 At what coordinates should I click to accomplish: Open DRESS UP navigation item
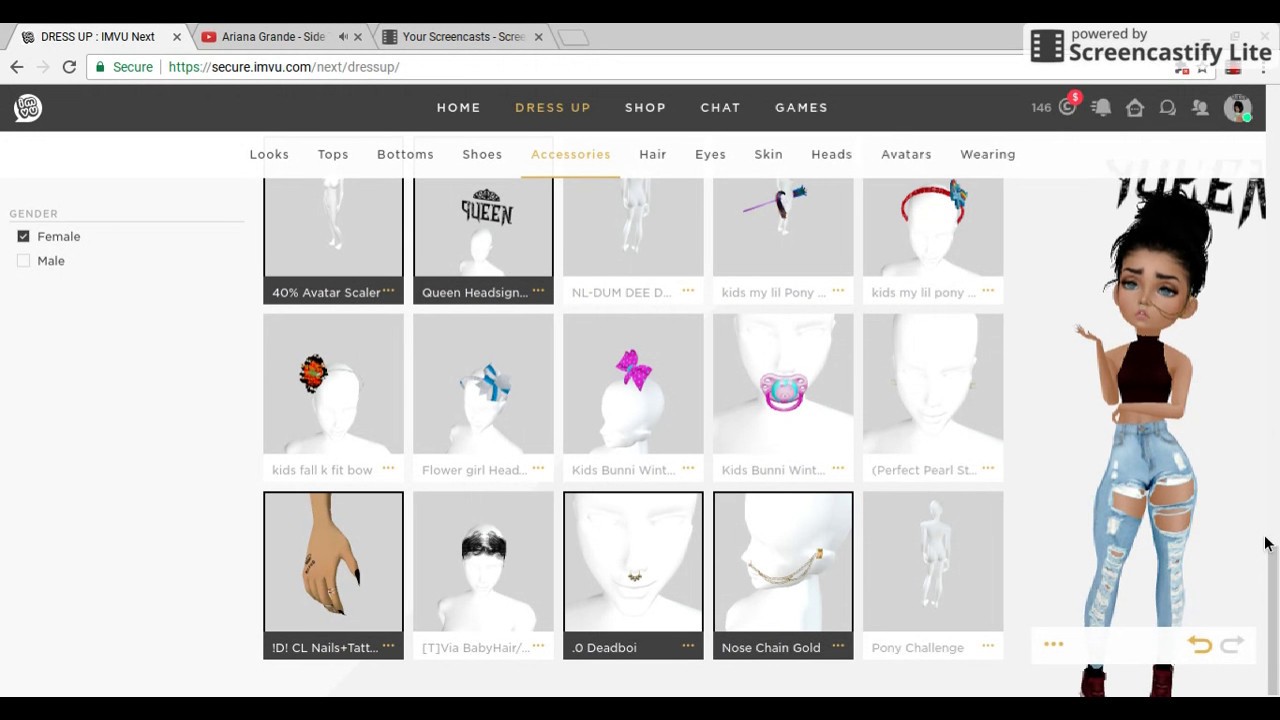[553, 107]
